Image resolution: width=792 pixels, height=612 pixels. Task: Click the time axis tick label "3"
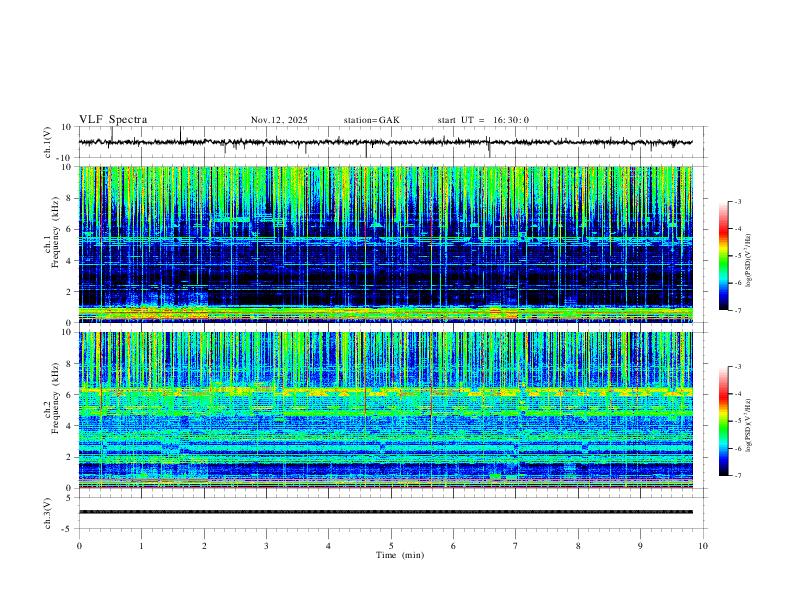[x=266, y=546]
